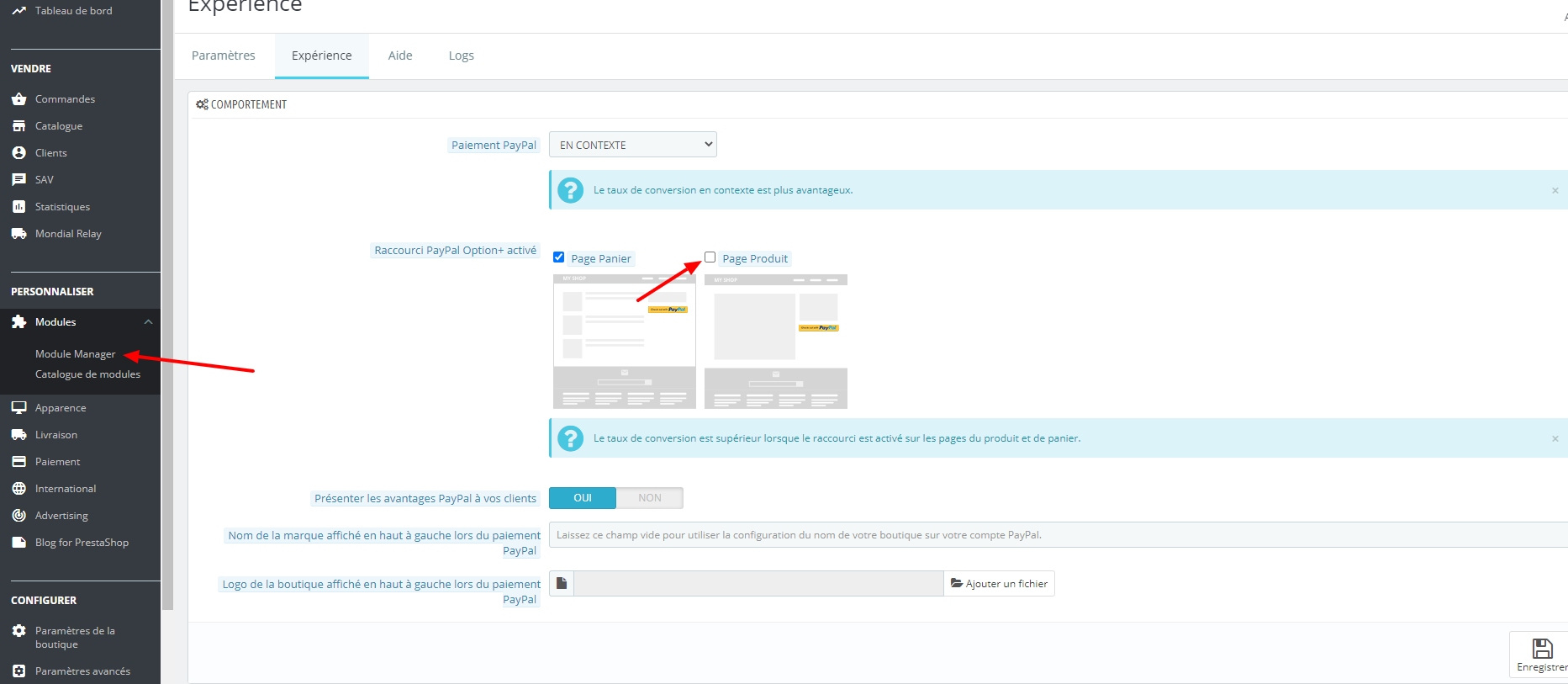The width and height of the screenshot is (1568, 684).
Task: Open the Livraison section
Action: click(56, 435)
